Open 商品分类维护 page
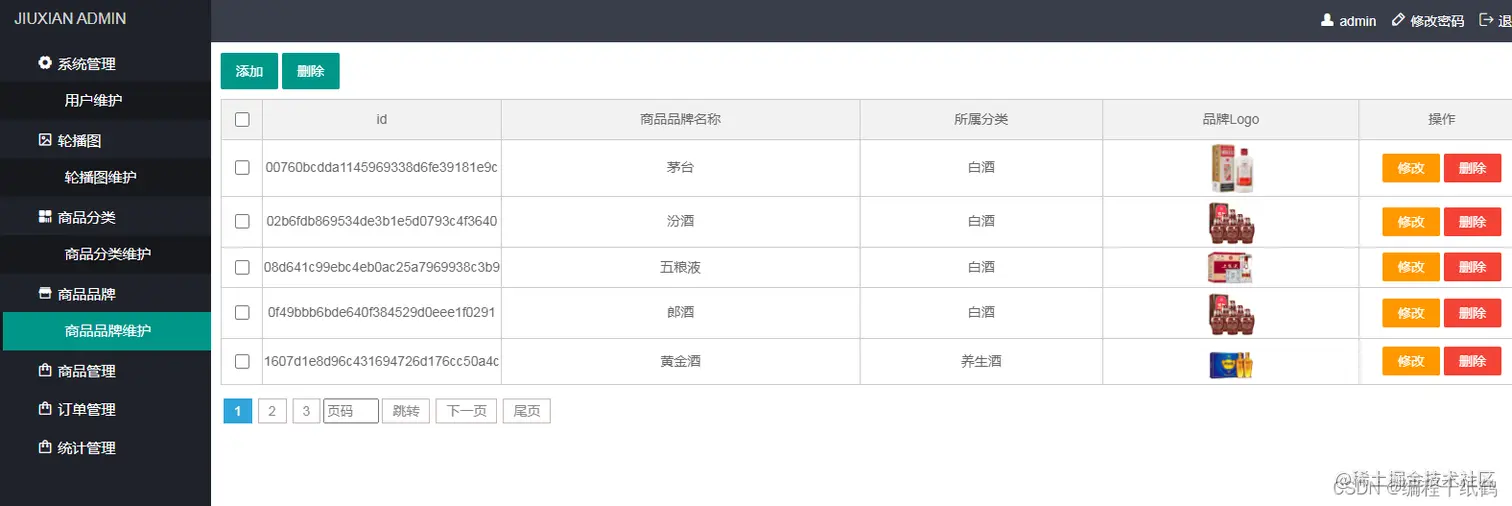The width and height of the screenshot is (1512, 506). (x=106, y=254)
